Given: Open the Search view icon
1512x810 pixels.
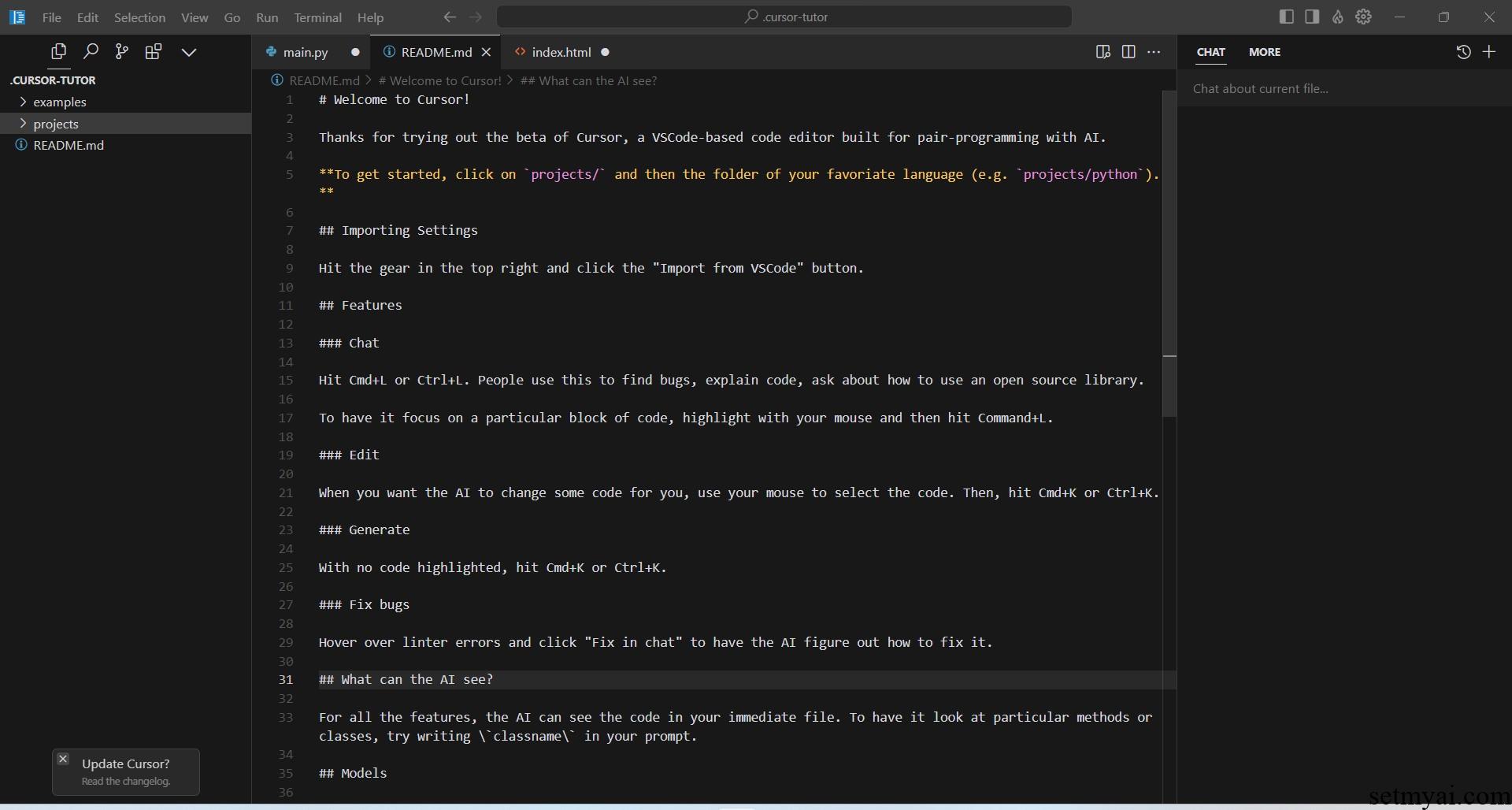Looking at the screenshot, I should point(91,52).
